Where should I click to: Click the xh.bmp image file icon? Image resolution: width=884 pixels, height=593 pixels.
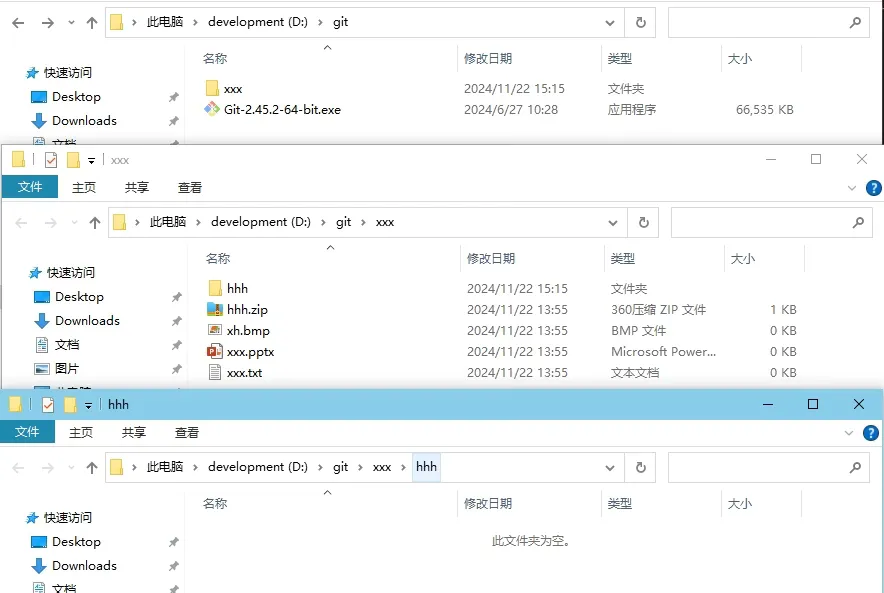click(215, 331)
